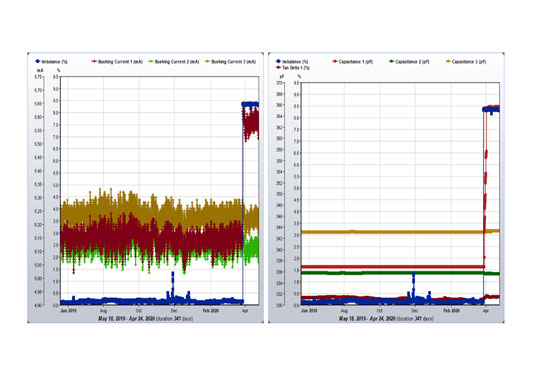Select the Bushing Current 1 (mA) legend label
This screenshot has width=538, height=380.
coord(120,62)
